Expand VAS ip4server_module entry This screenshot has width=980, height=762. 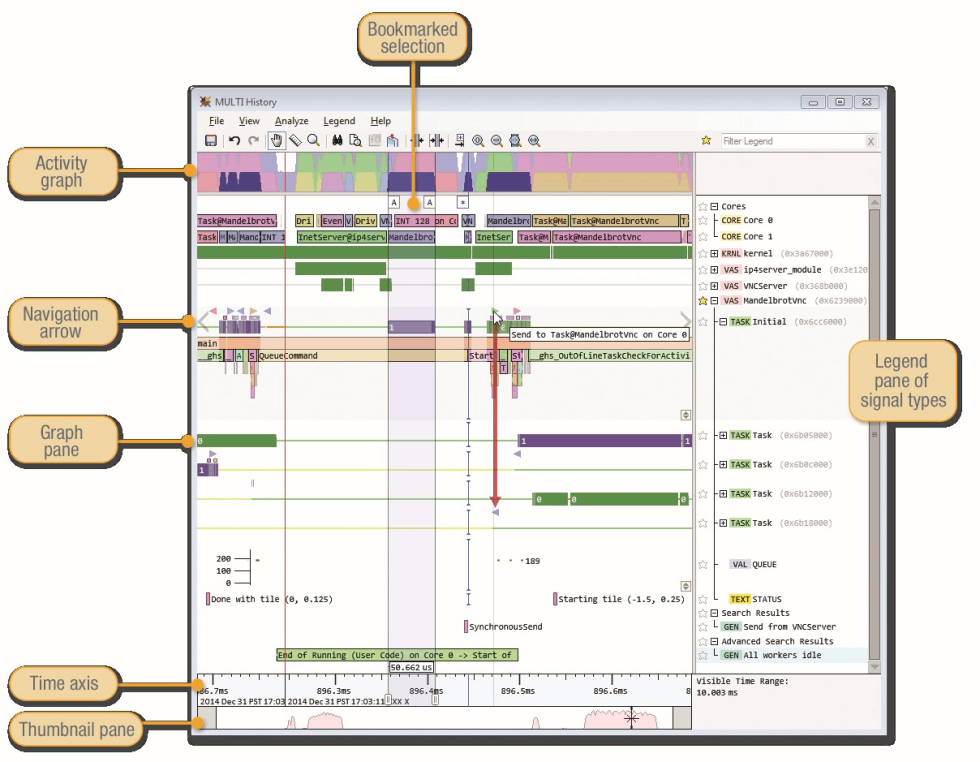click(715, 269)
